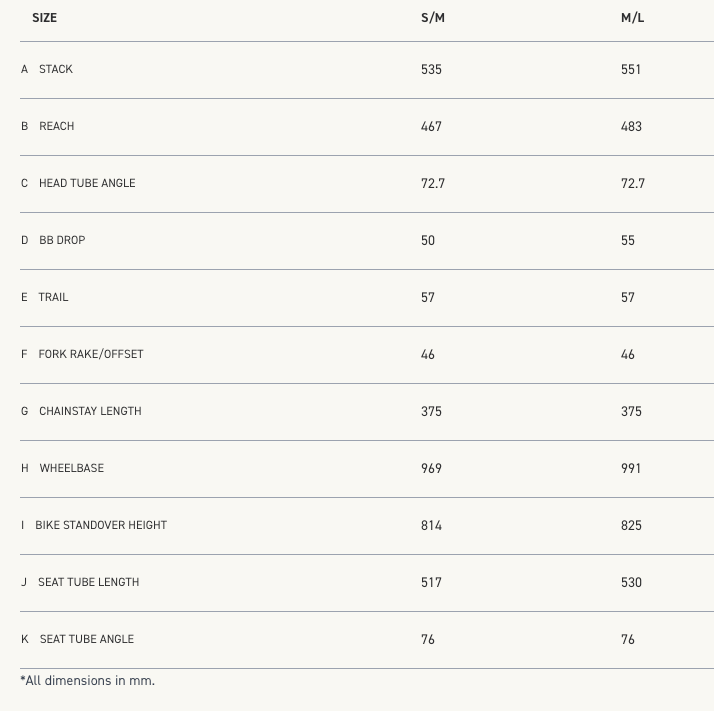Select the FORK RAKE/OFFSET label
The height and width of the screenshot is (711, 714).
point(91,354)
